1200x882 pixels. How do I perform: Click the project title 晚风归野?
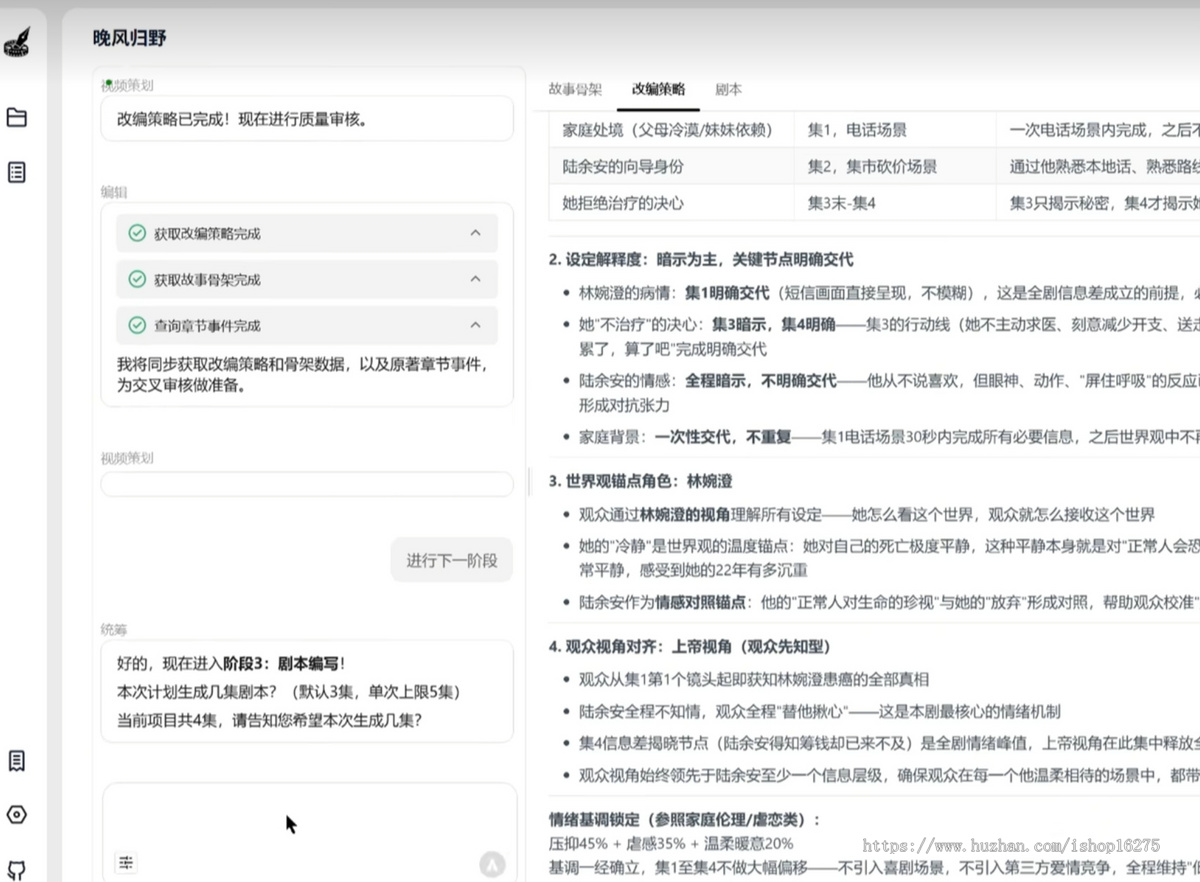coord(130,38)
